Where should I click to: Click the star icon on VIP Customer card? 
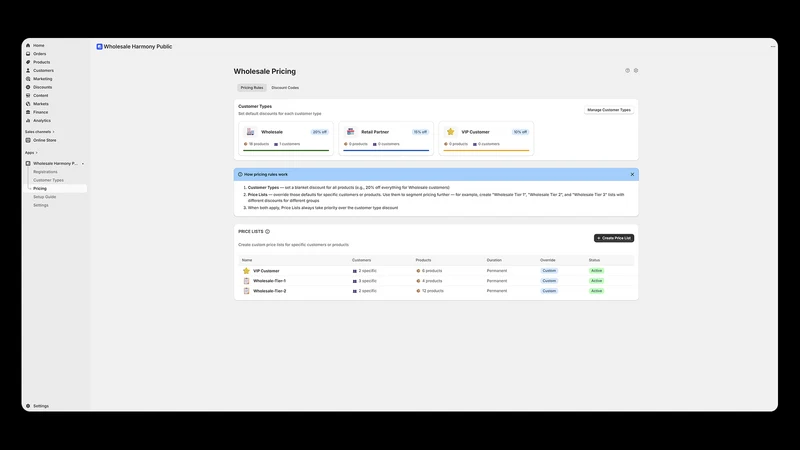tap(451, 132)
